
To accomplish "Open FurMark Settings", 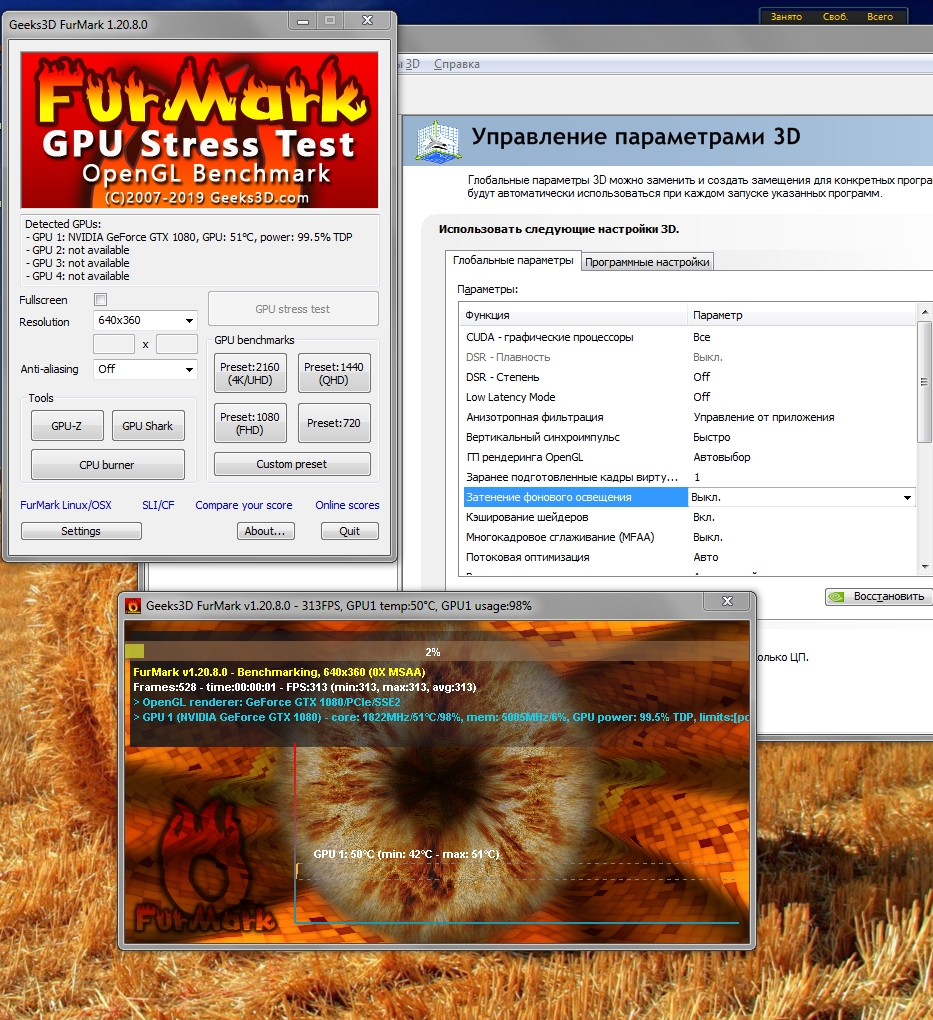I will tap(81, 531).
